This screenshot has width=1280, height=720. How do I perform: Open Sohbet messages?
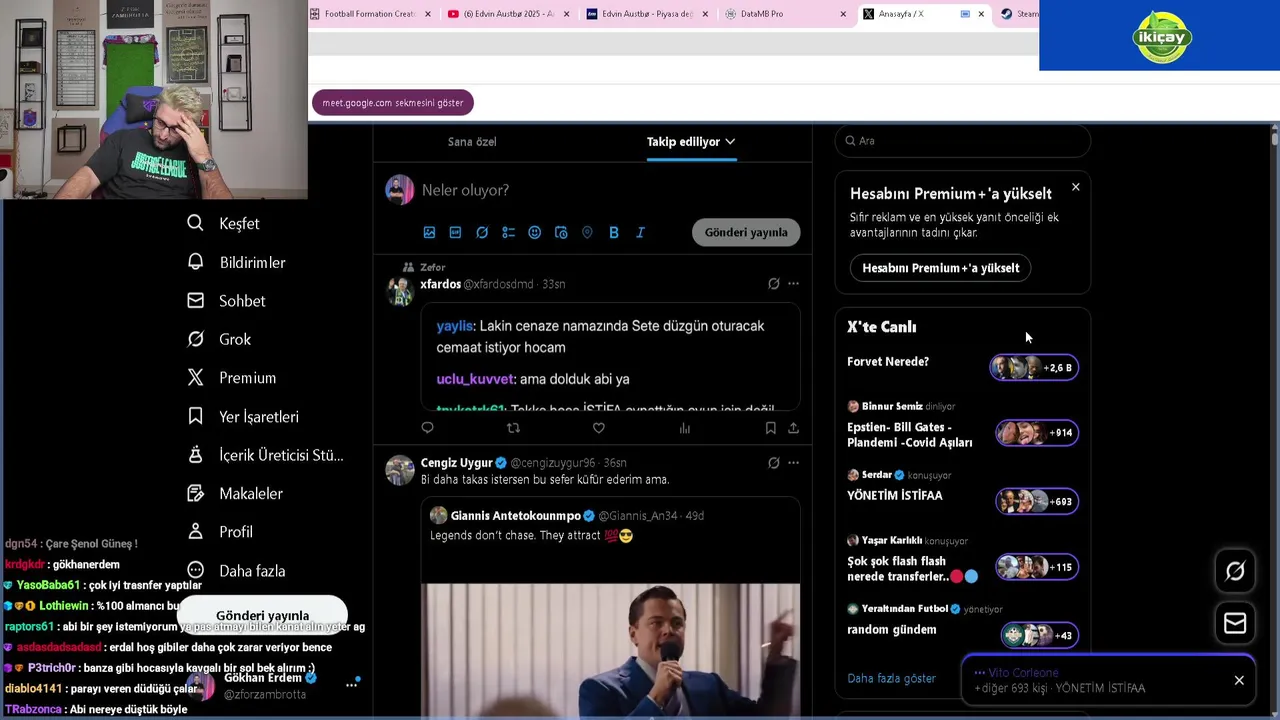click(226, 300)
